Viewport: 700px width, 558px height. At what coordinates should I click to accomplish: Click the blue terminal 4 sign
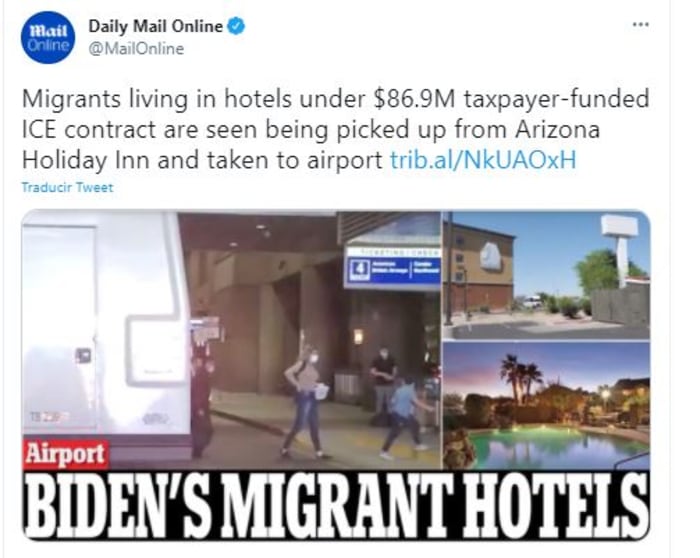[x=392, y=267]
